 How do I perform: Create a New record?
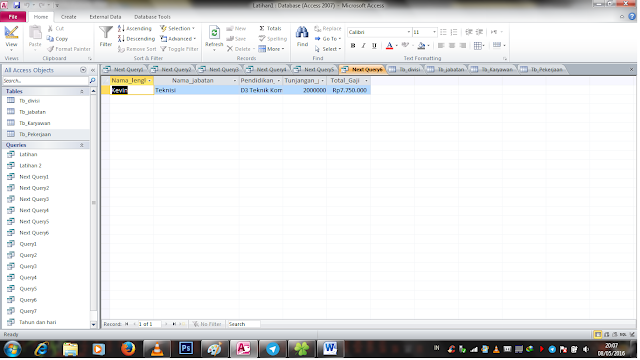coord(236,29)
